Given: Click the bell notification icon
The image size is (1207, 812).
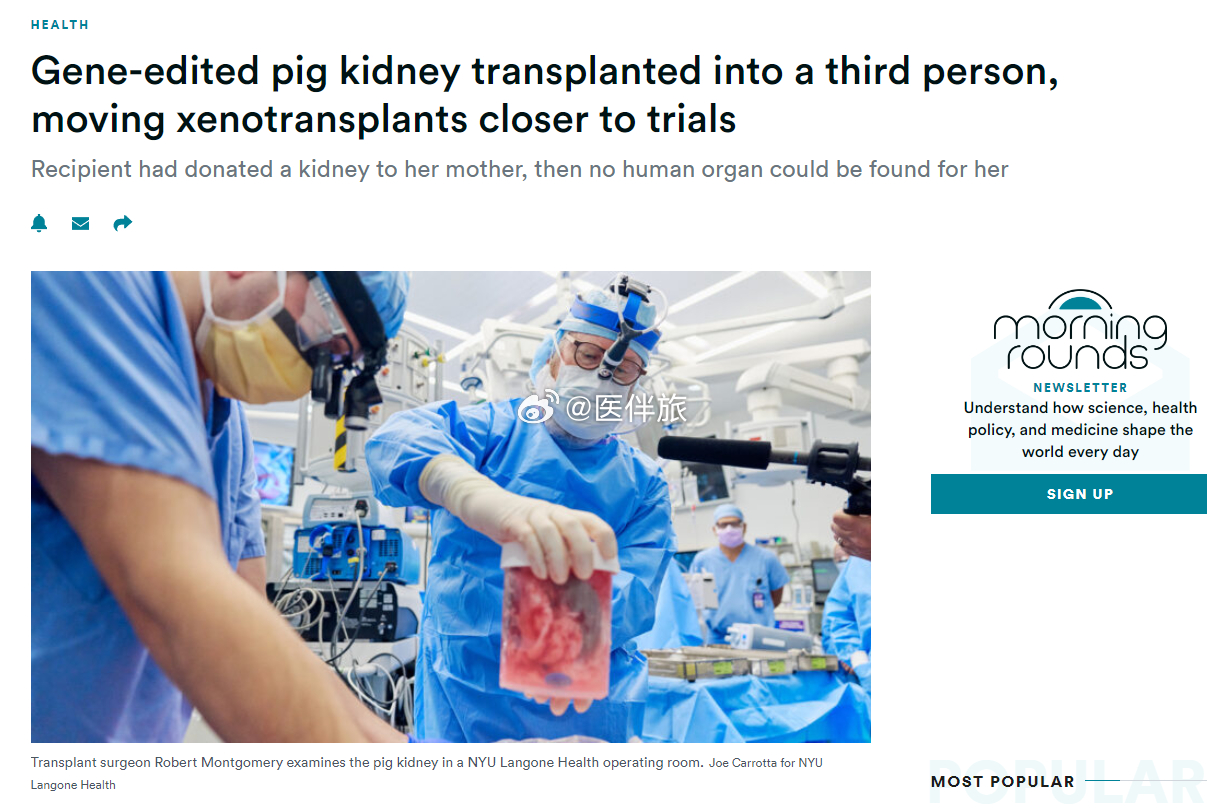Looking at the screenshot, I should 39,223.
